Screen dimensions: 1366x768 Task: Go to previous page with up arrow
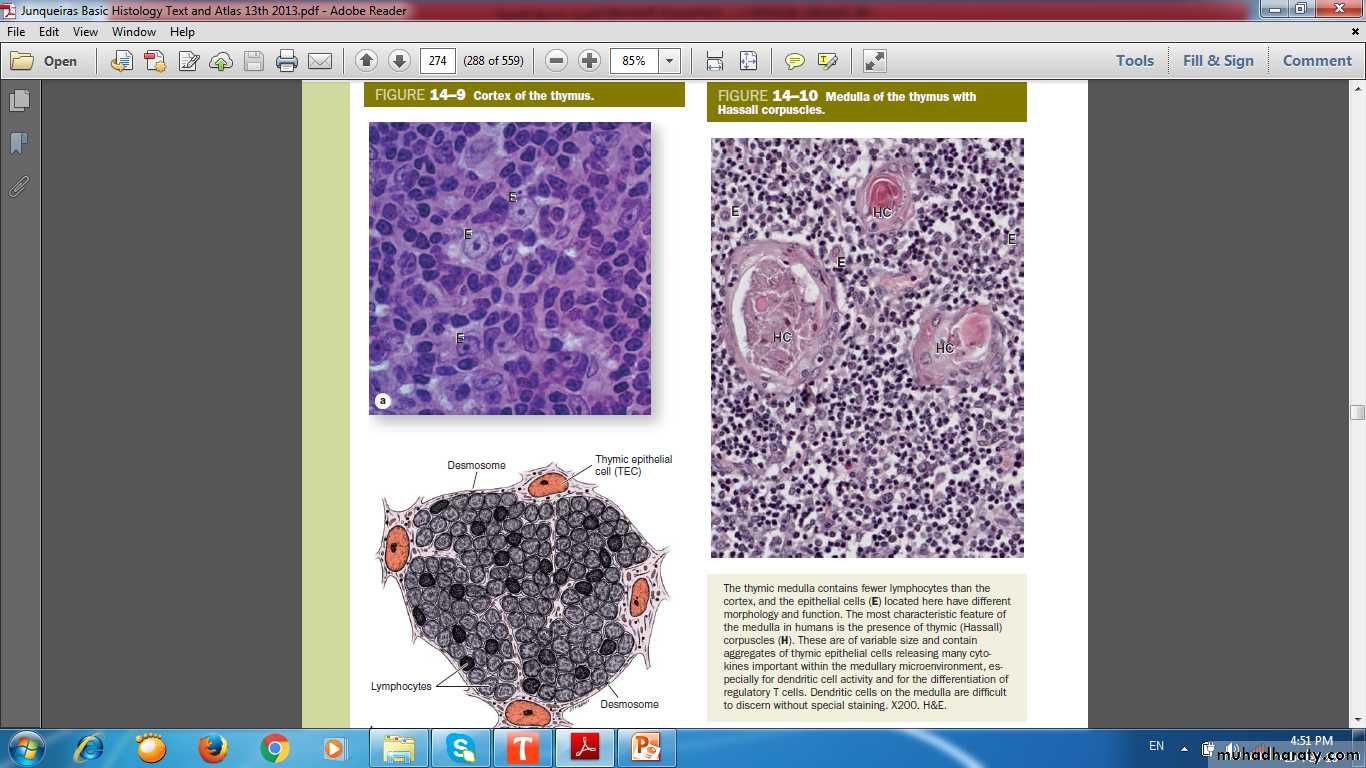pos(366,61)
